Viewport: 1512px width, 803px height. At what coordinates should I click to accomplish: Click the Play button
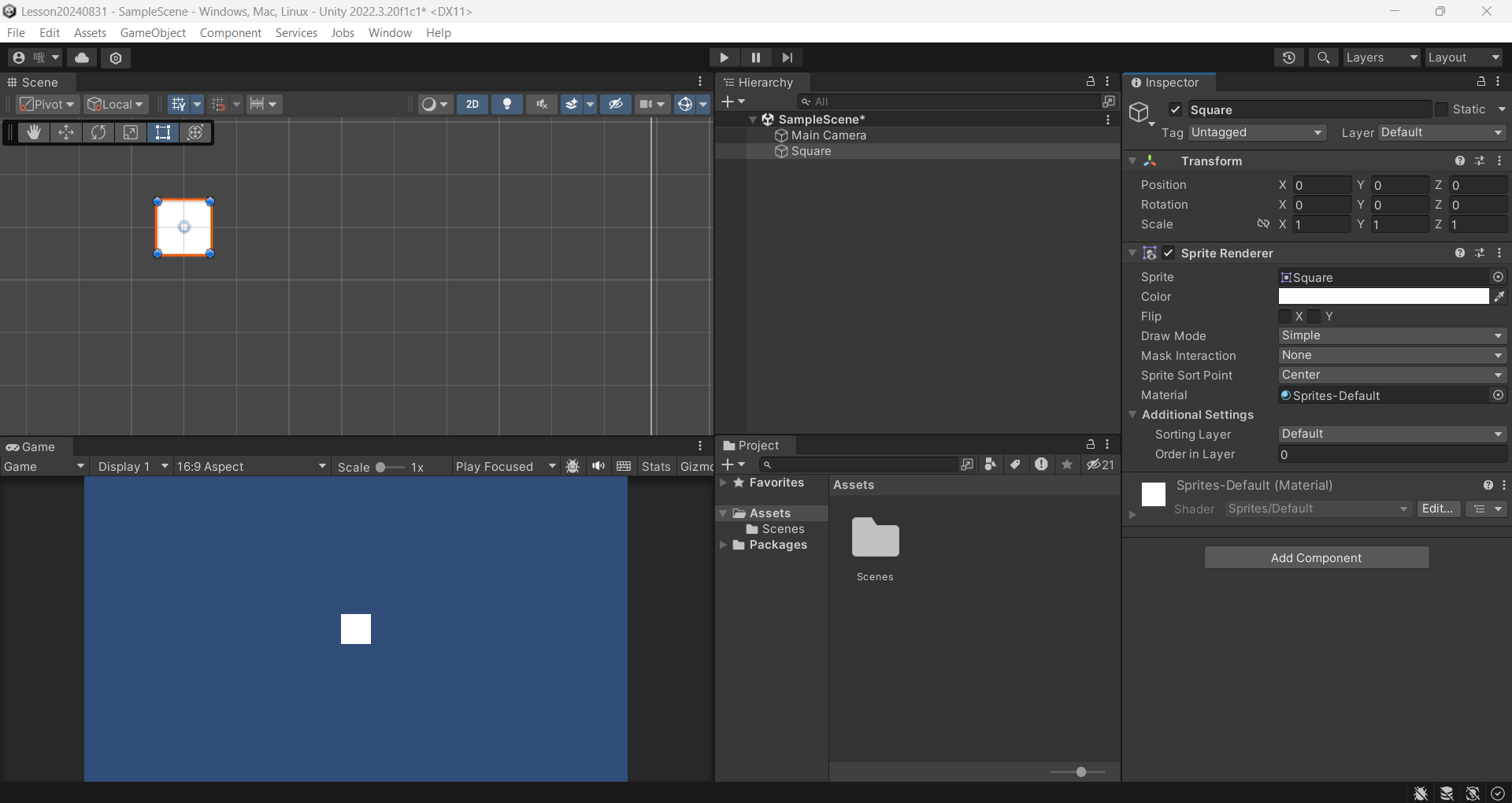(x=724, y=57)
